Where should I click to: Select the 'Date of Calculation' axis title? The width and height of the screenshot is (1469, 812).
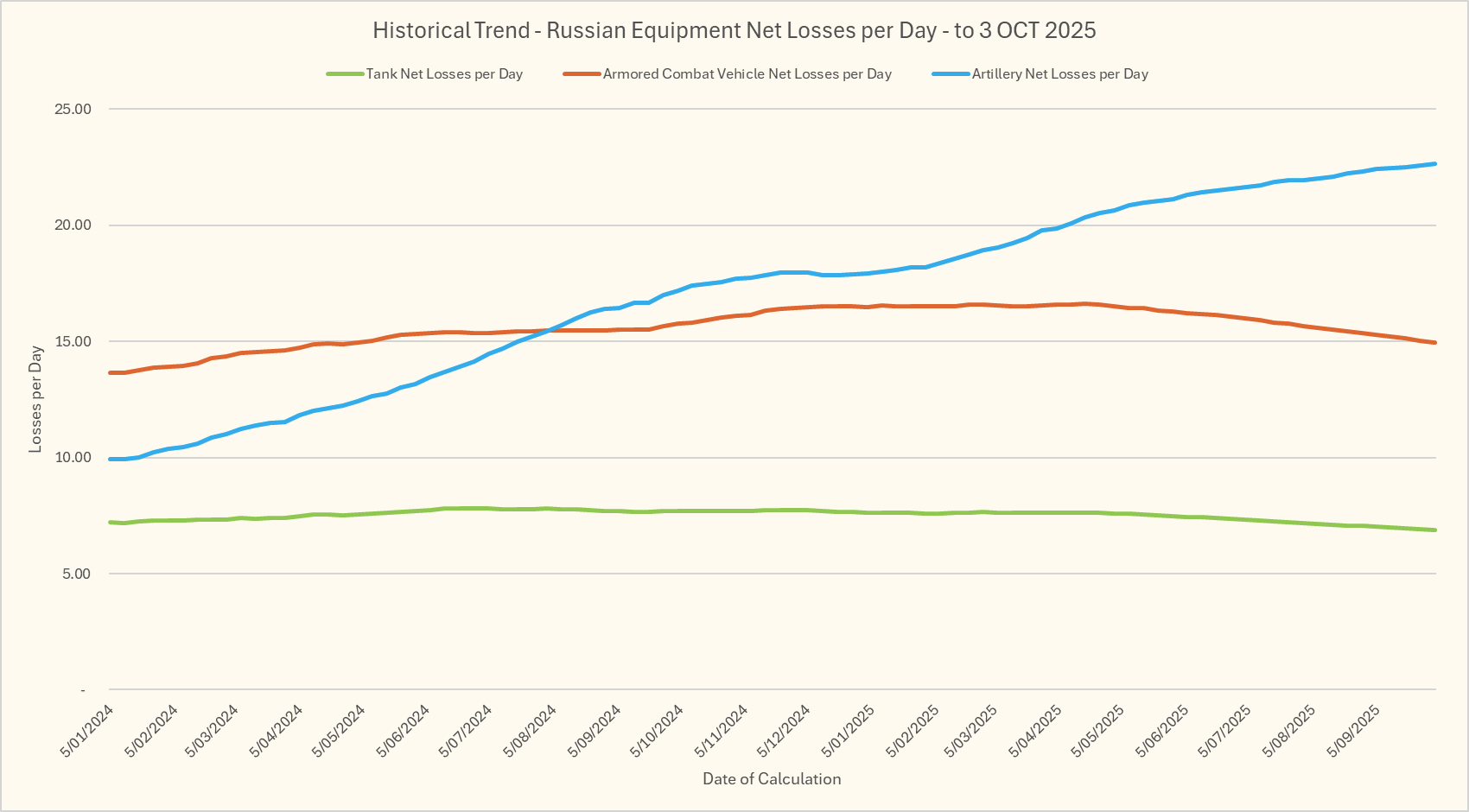click(772, 779)
